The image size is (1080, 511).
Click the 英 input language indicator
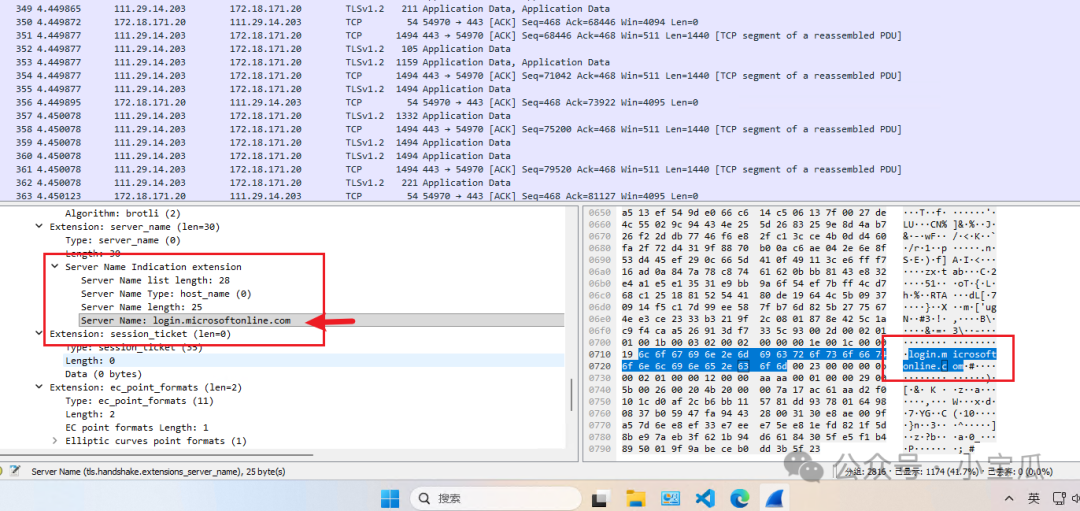pyautogui.click(x=1033, y=498)
